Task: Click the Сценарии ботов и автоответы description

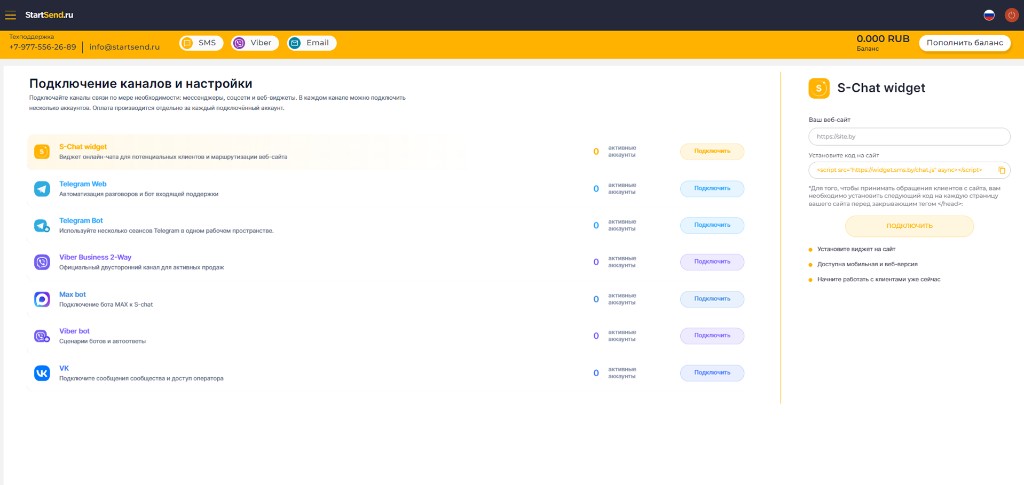Action: click(x=103, y=341)
